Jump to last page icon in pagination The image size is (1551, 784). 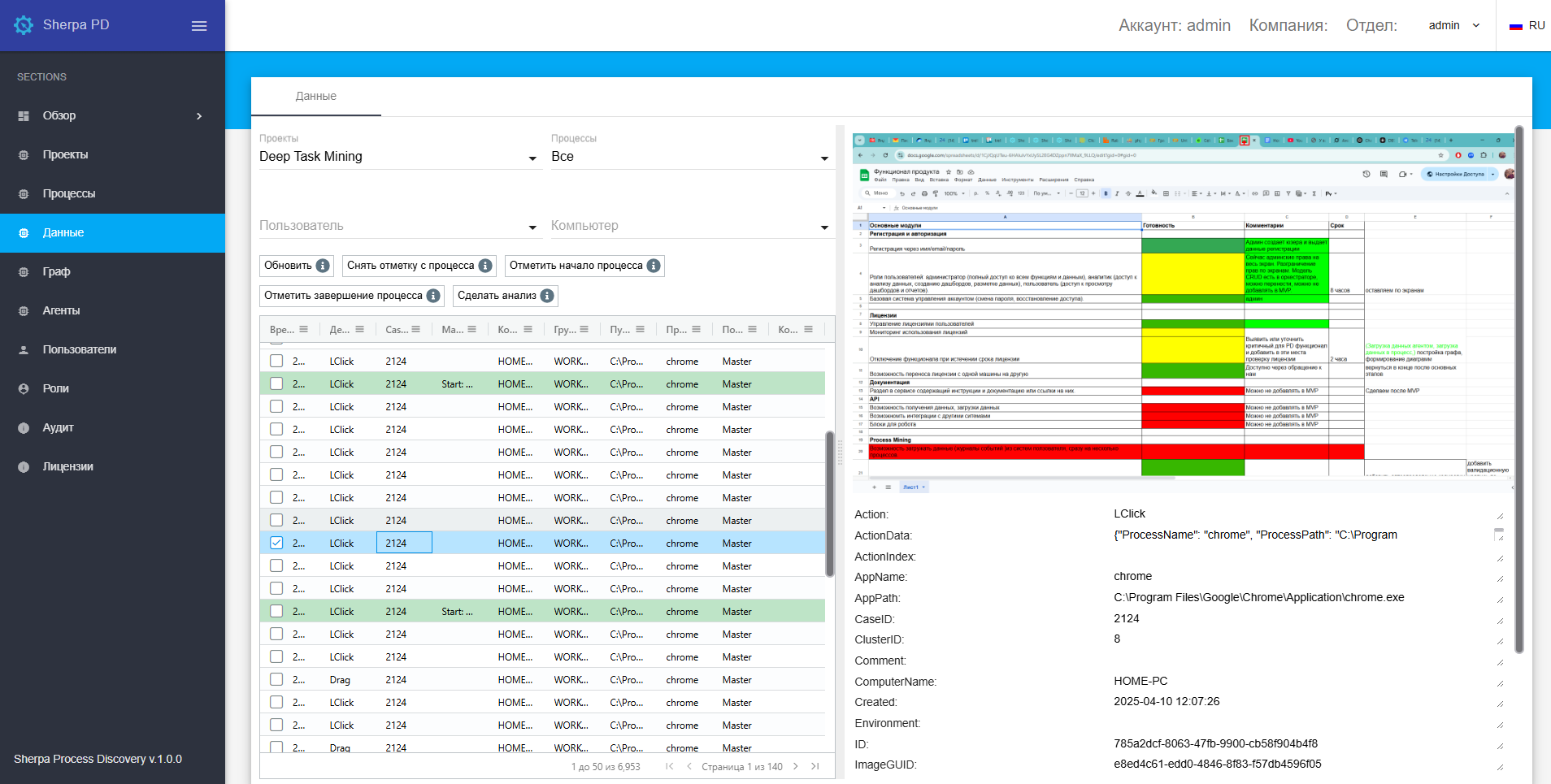pos(815,766)
